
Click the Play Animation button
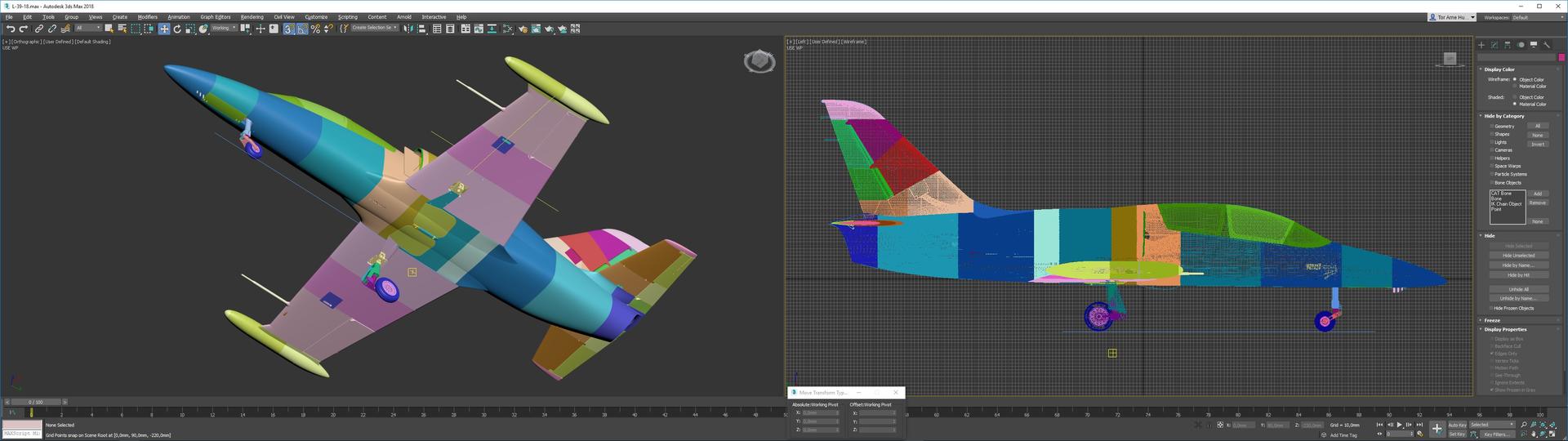(1399, 425)
